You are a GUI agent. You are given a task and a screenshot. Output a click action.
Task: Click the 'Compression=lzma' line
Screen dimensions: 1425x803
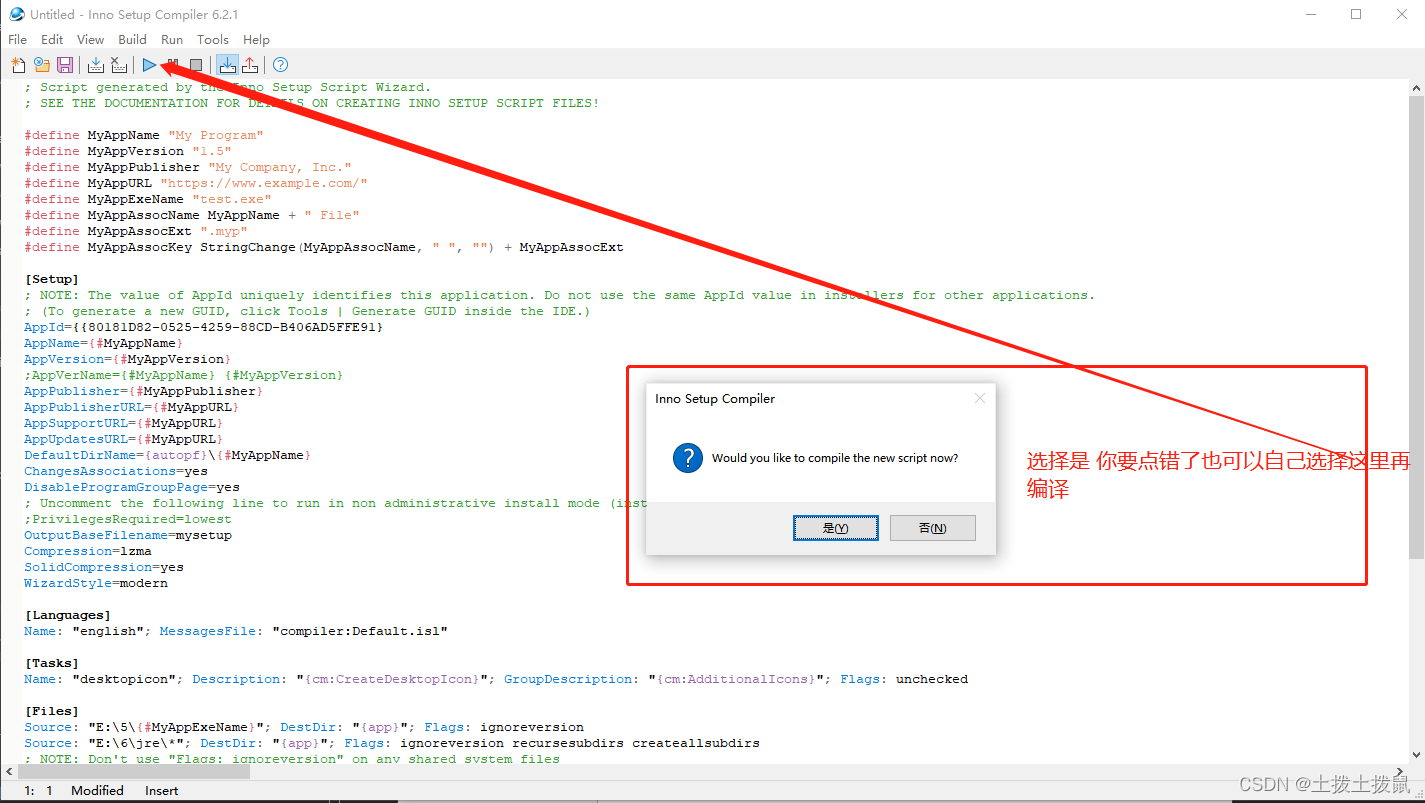click(88, 551)
